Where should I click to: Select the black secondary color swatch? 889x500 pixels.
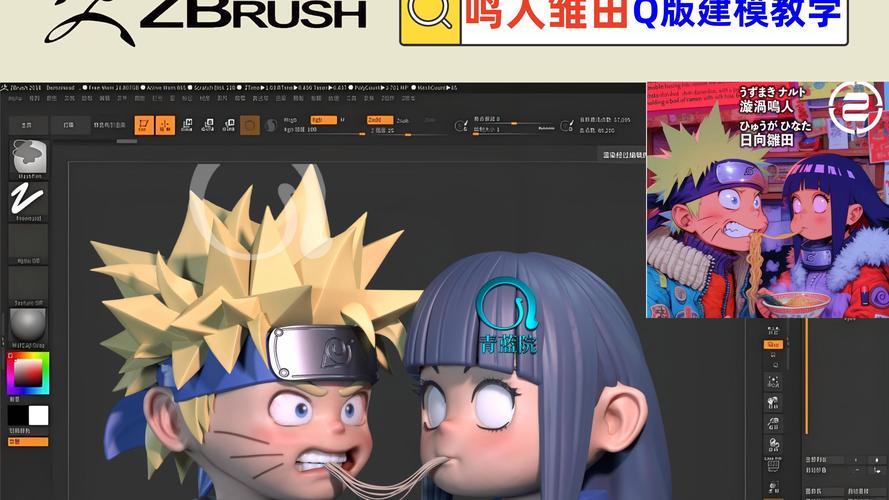pyautogui.click(x=17, y=416)
